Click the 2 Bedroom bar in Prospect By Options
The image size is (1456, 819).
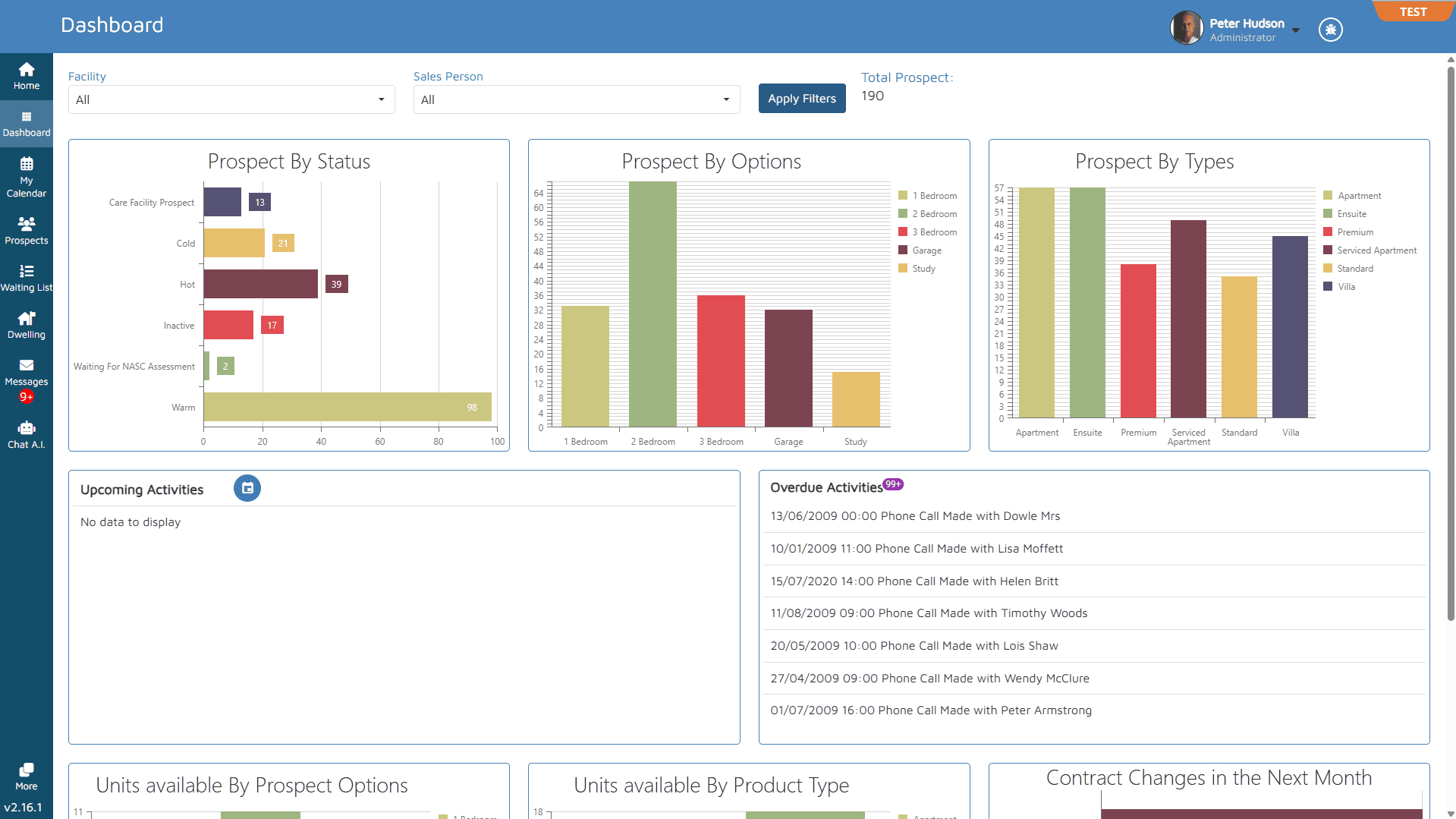[653, 304]
